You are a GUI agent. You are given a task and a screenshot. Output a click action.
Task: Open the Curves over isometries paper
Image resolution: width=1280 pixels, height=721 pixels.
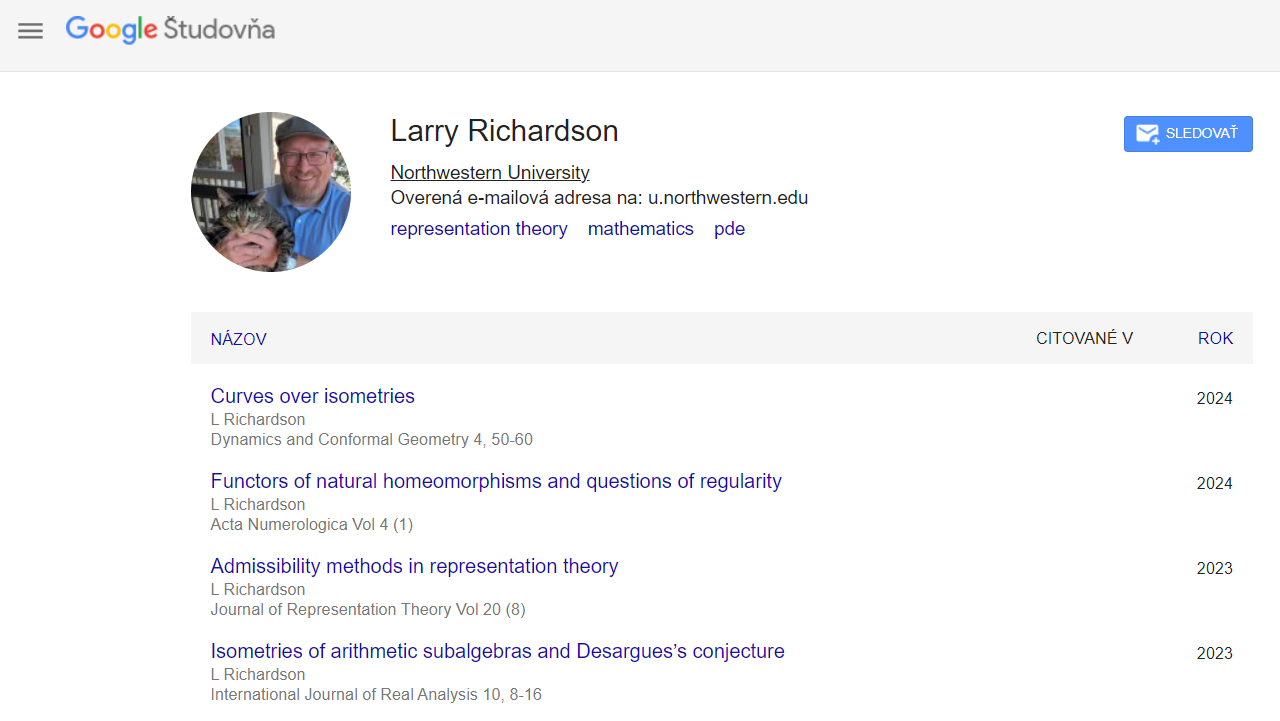click(x=312, y=396)
